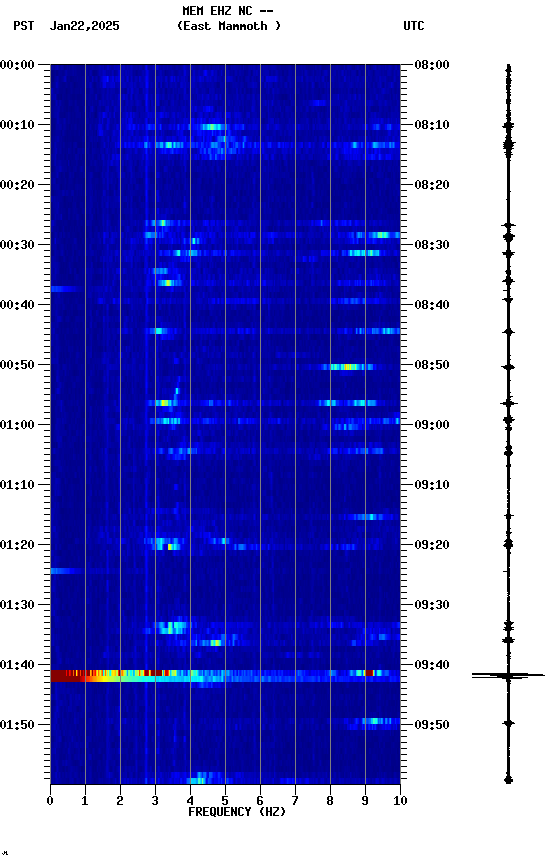Click the 00:00 PST time label
Viewport: 552px width, 864px height.
click(17, 65)
